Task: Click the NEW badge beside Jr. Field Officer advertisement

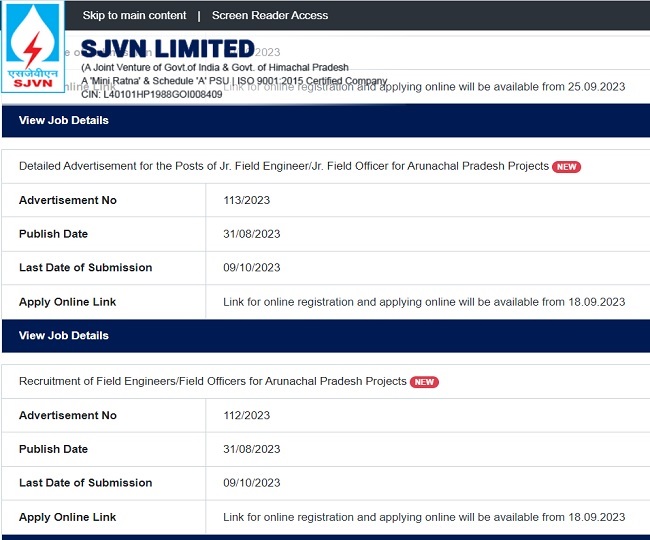Action: point(566,167)
